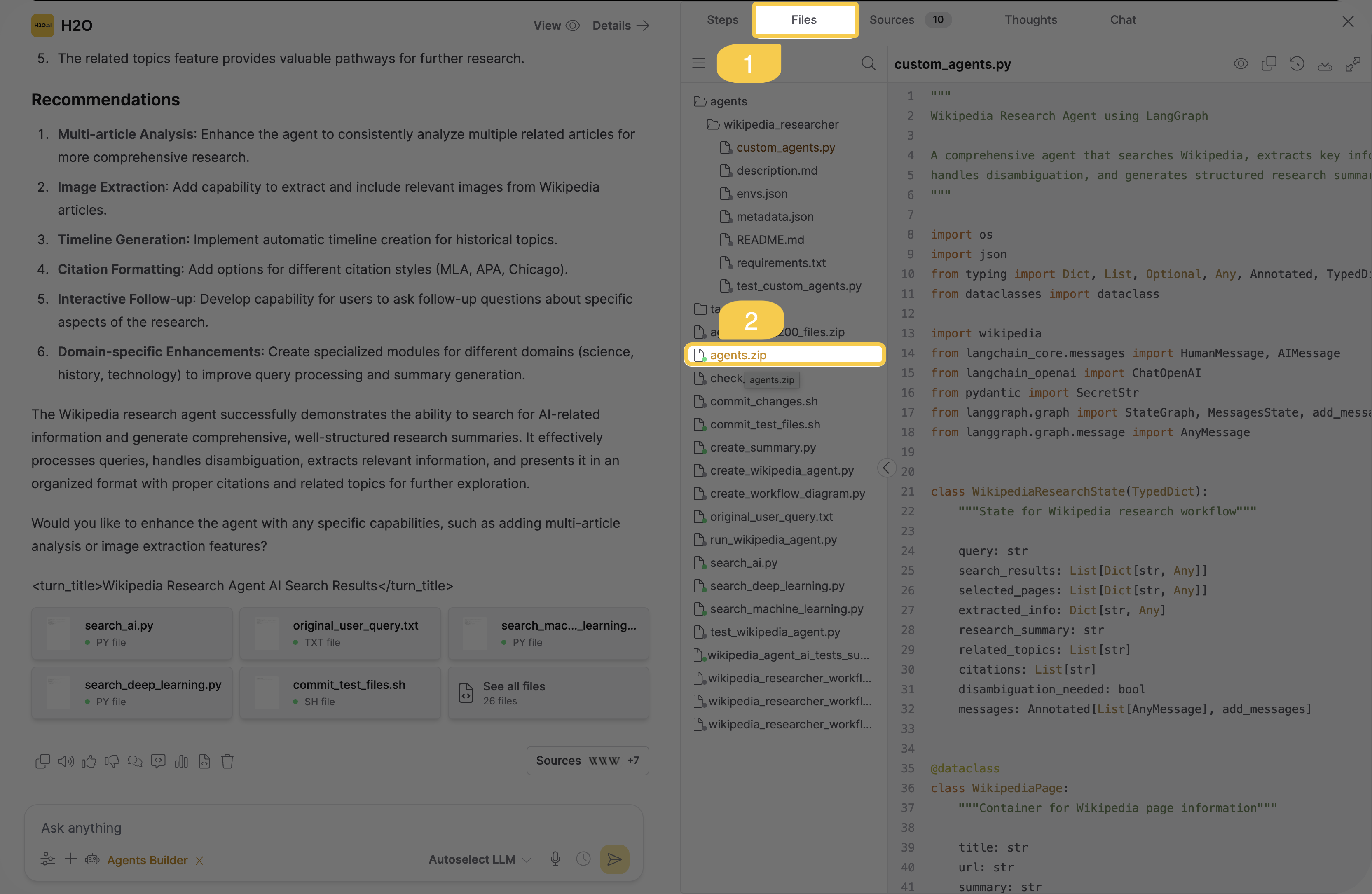Open Details link in header
Screen dimensions: 1372x894
[x=620, y=26]
